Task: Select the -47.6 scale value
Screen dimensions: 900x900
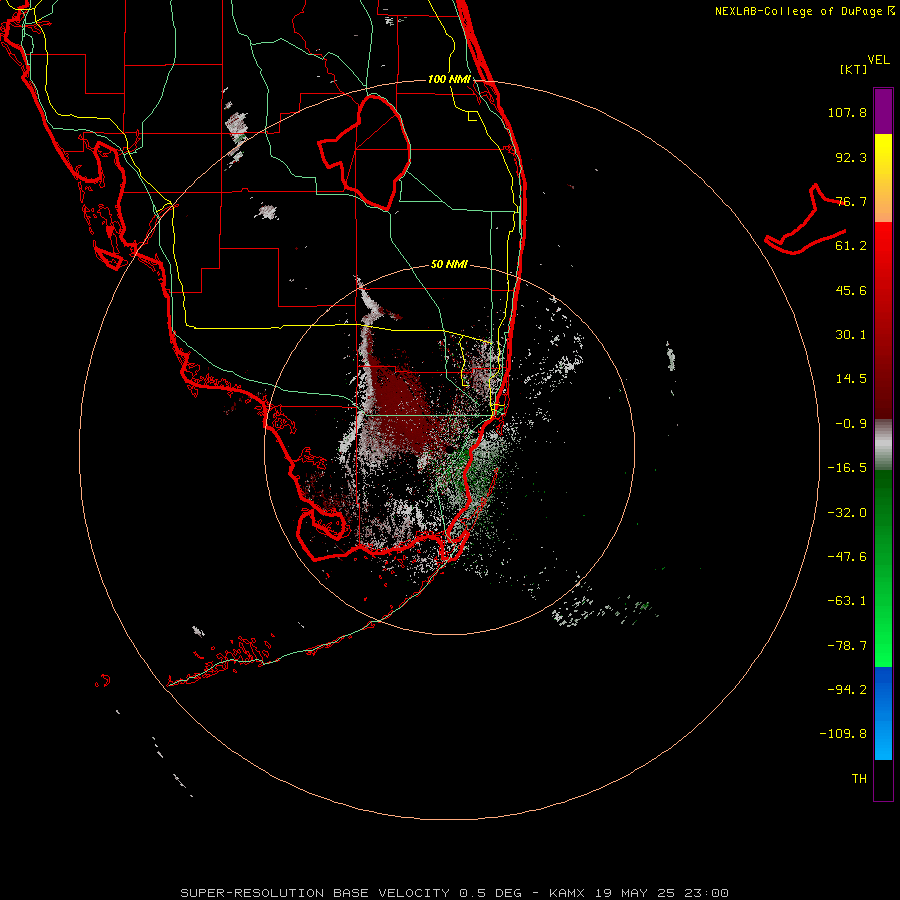Action: tap(847, 557)
